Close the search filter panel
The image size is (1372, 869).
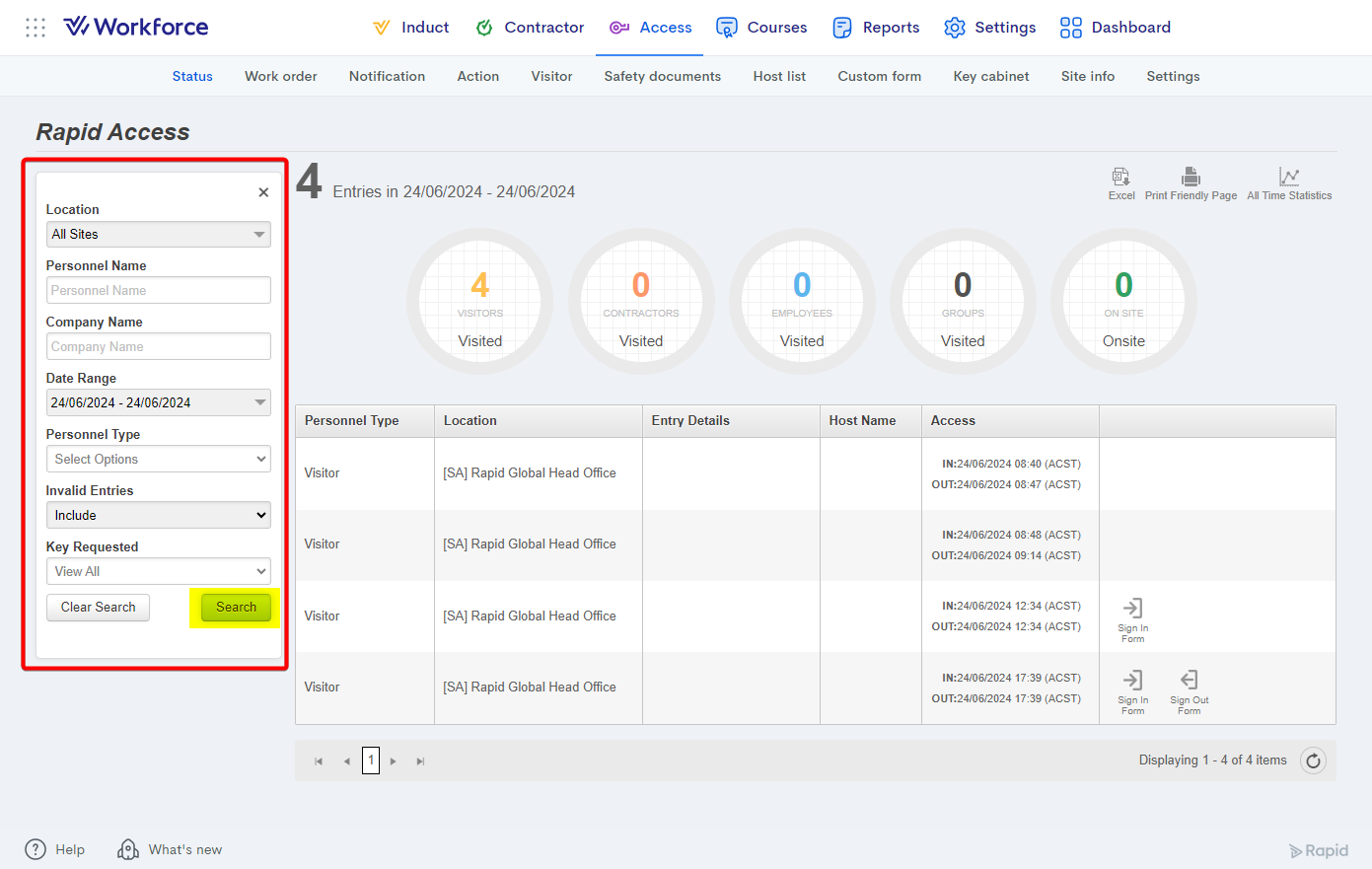click(x=263, y=192)
